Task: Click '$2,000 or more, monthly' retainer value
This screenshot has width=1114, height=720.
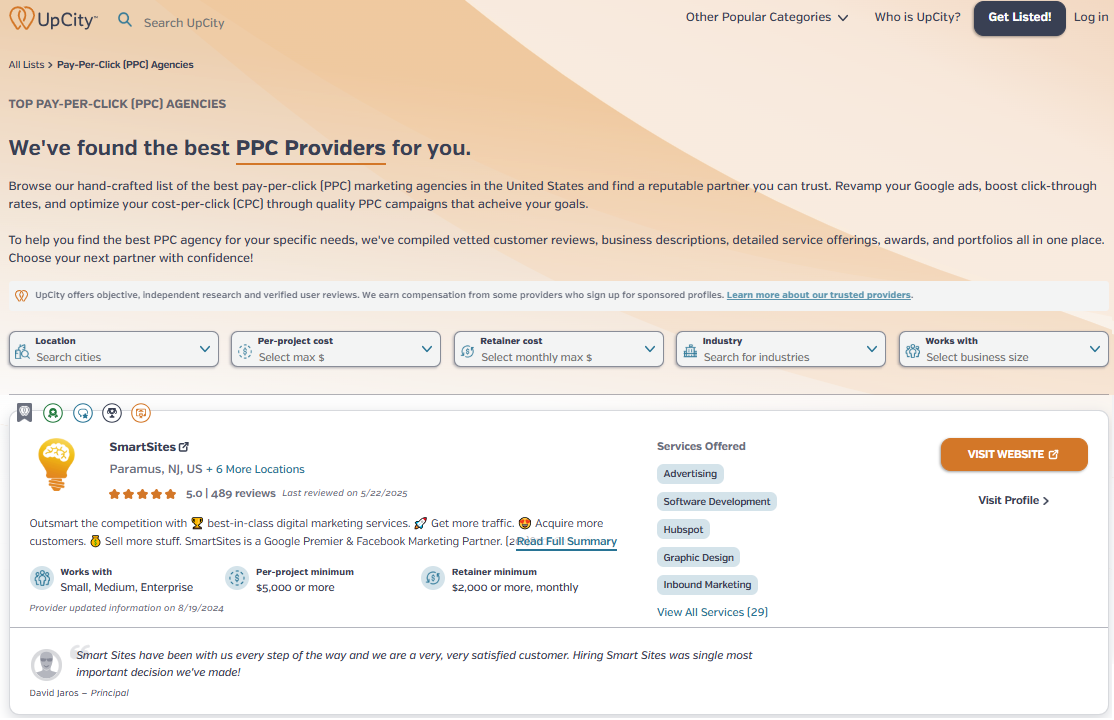Action: click(515, 588)
